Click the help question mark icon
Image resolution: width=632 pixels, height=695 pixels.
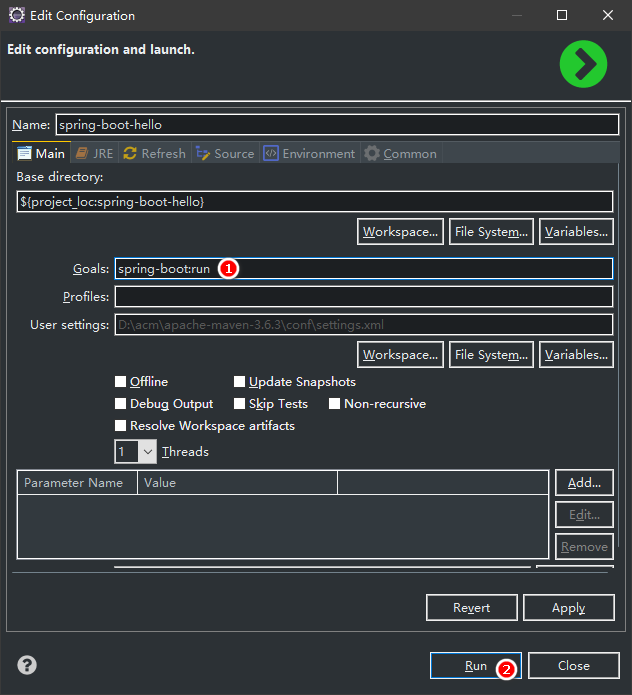27,665
